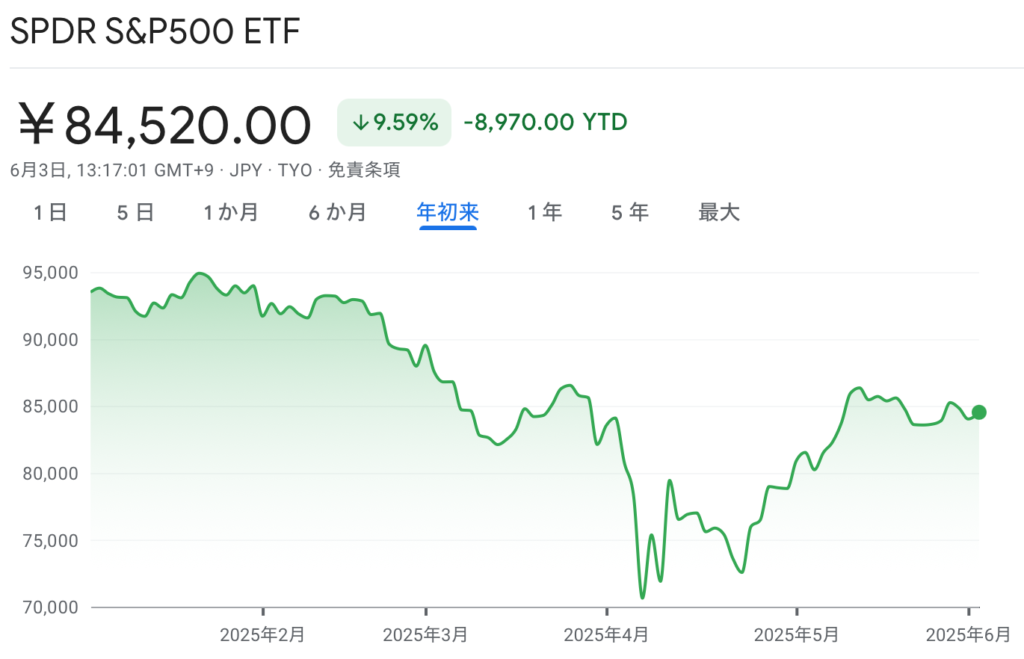1024x659 pixels.
Task: Click the green 9.59% change badge
Action: coord(394,122)
